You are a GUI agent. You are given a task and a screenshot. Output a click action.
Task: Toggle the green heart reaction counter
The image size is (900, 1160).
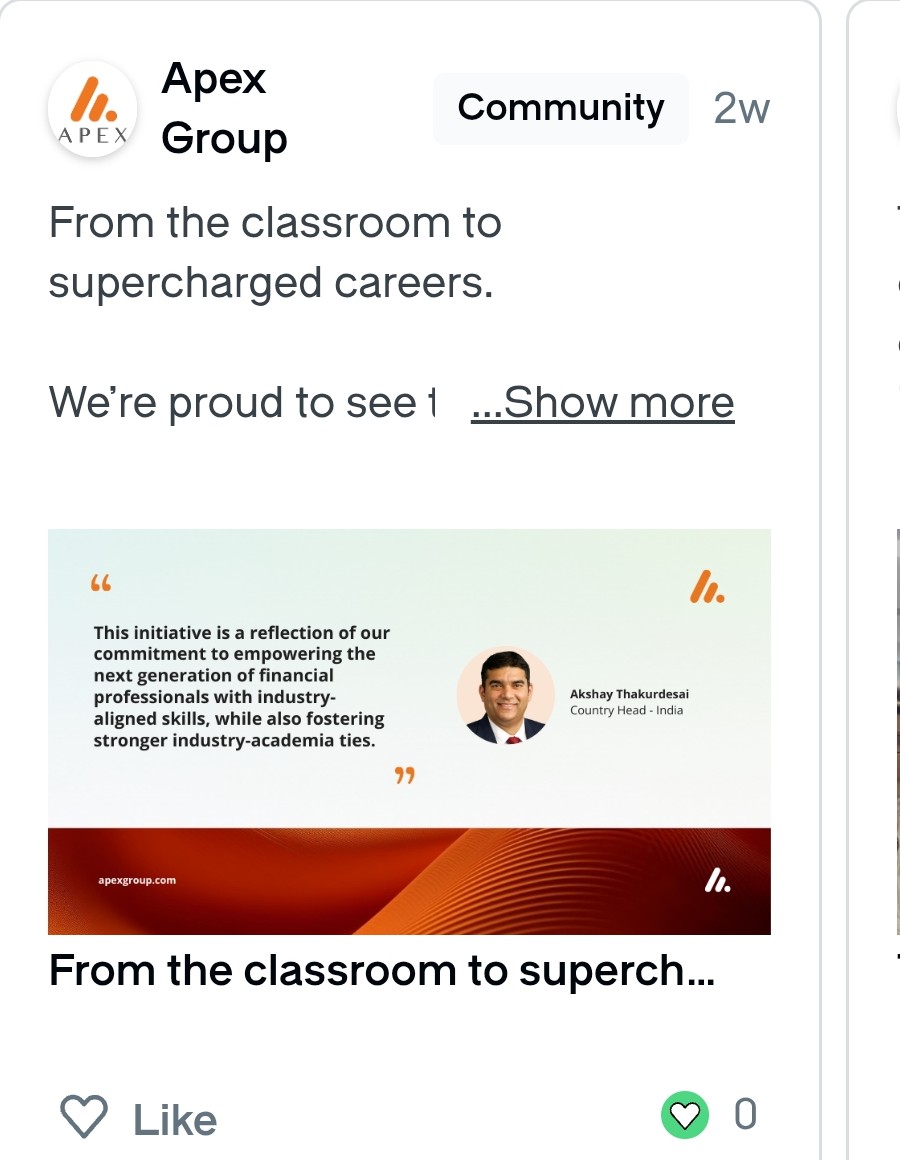click(x=684, y=1114)
